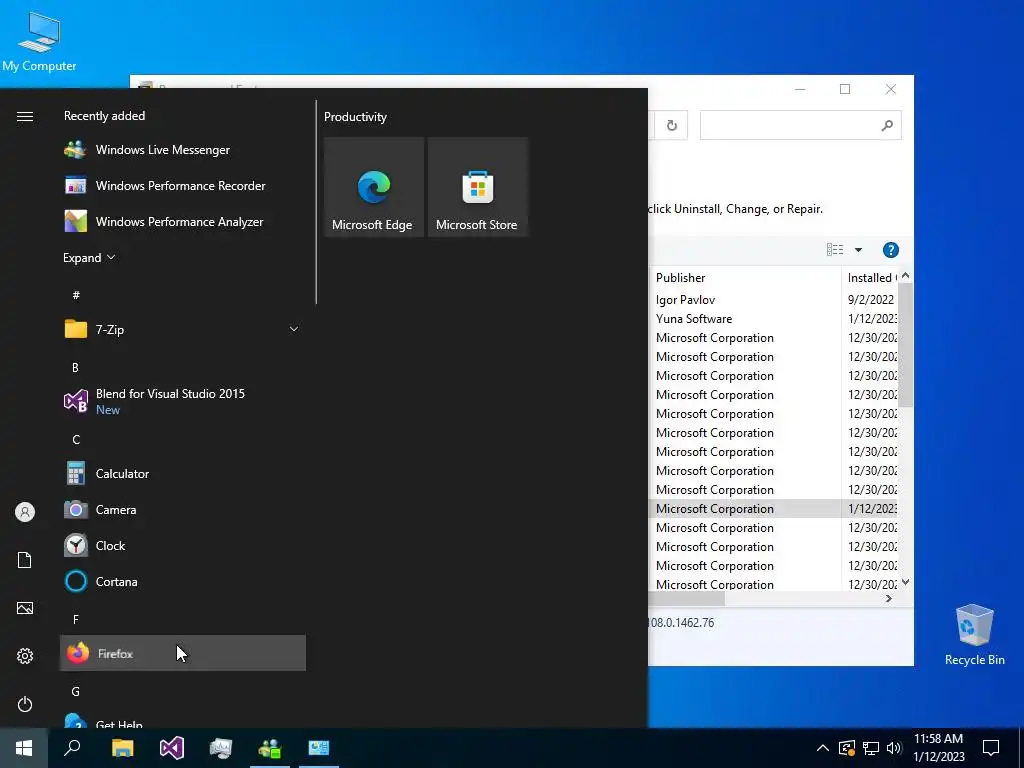Open Blend for Visual Studio 2015
The height and width of the screenshot is (768, 1024).
point(182,401)
